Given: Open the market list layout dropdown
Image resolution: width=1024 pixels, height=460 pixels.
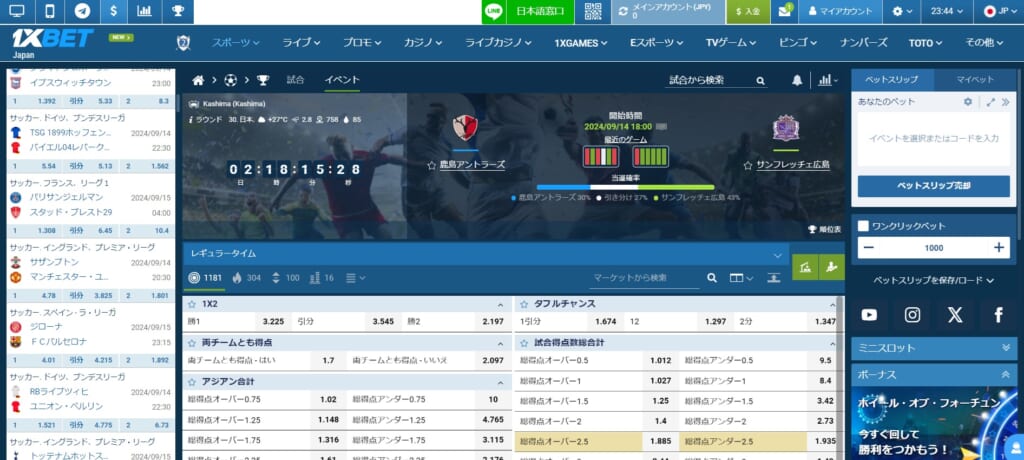Looking at the screenshot, I should click(x=355, y=278).
